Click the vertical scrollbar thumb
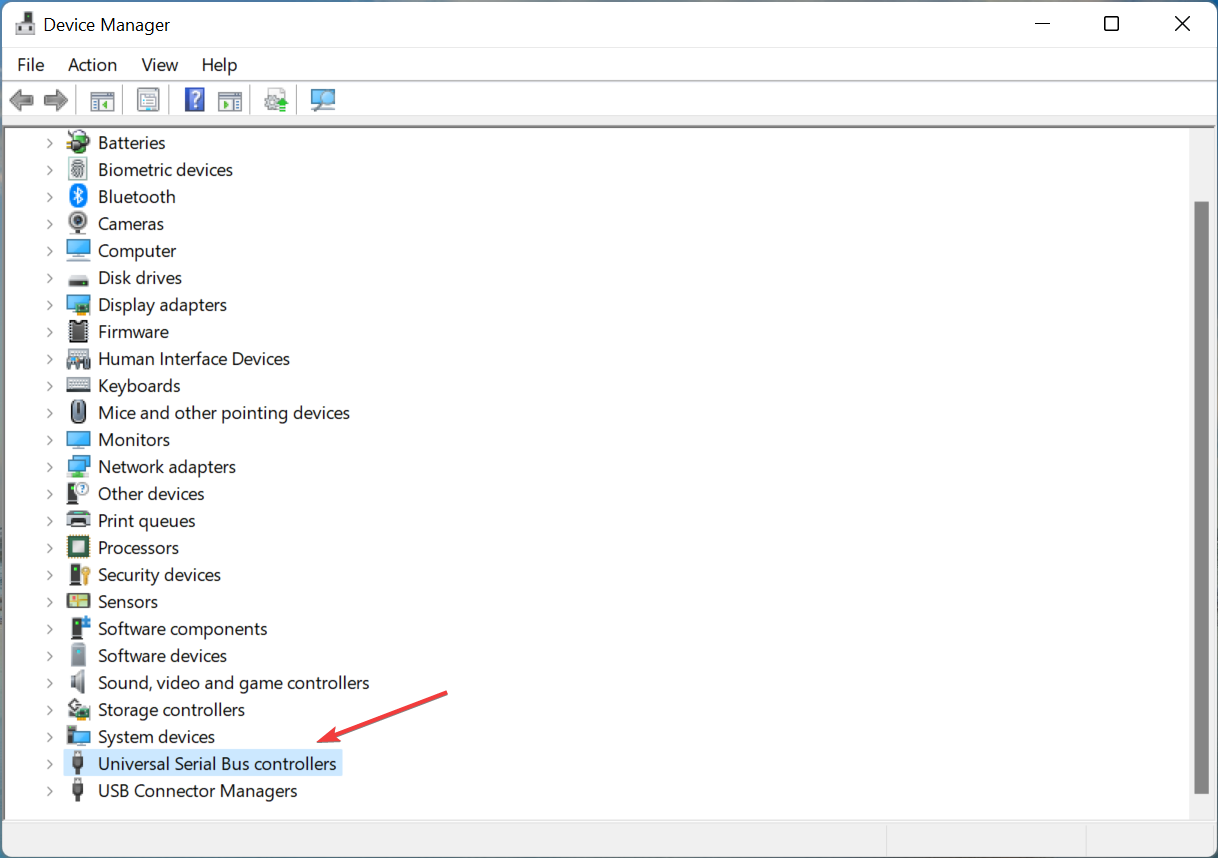 point(1203,497)
